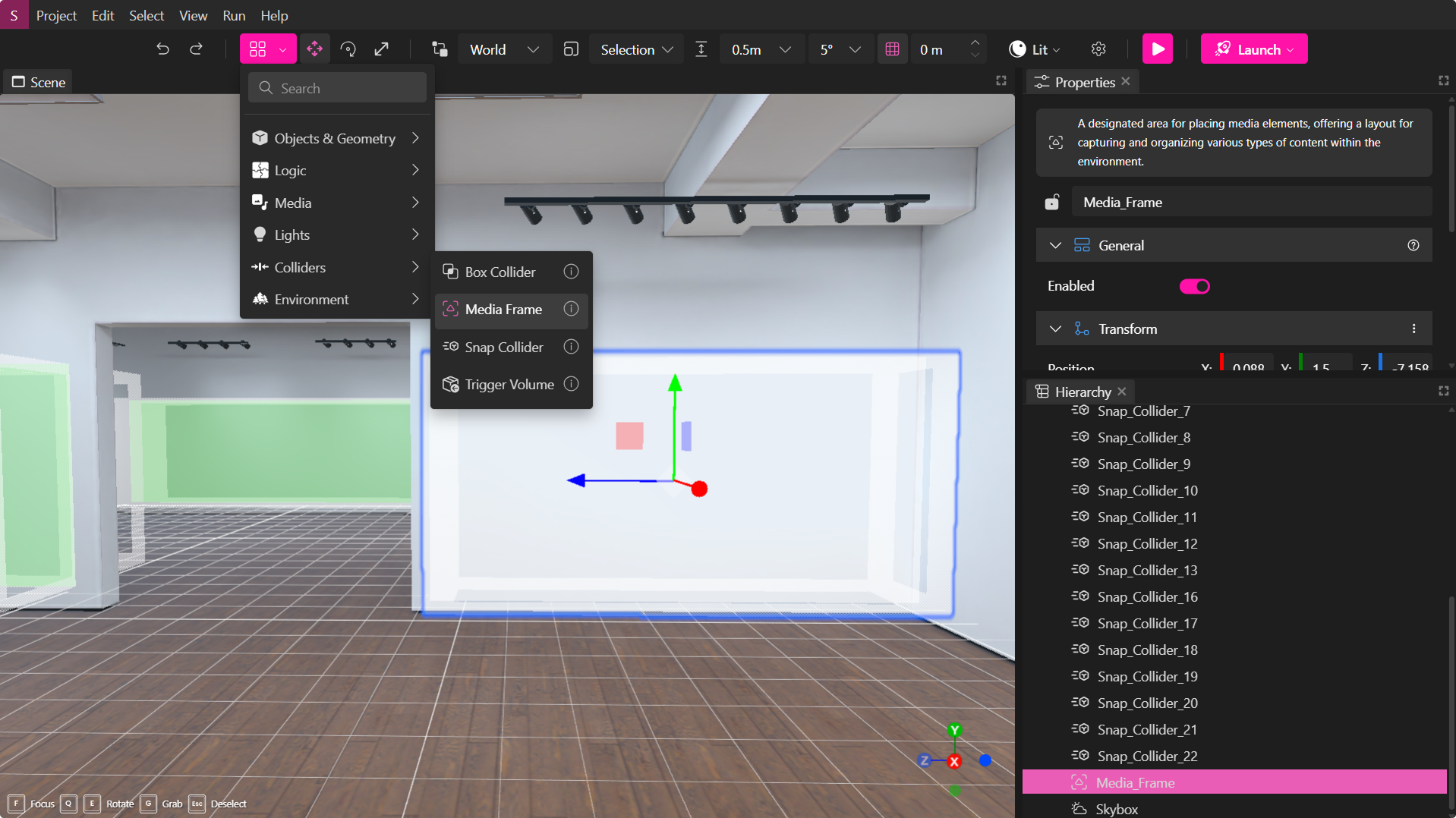Select the Rotate tool

(349, 49)
